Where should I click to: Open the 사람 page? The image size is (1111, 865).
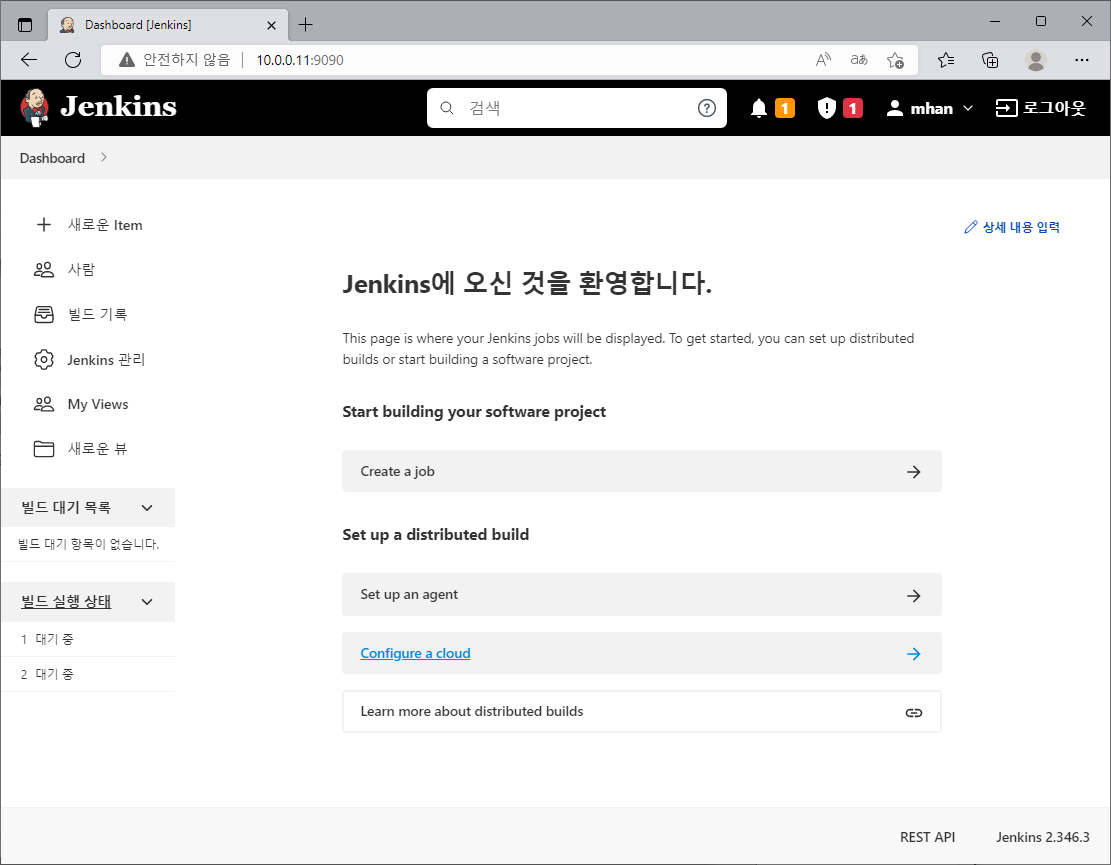point(81,270)
